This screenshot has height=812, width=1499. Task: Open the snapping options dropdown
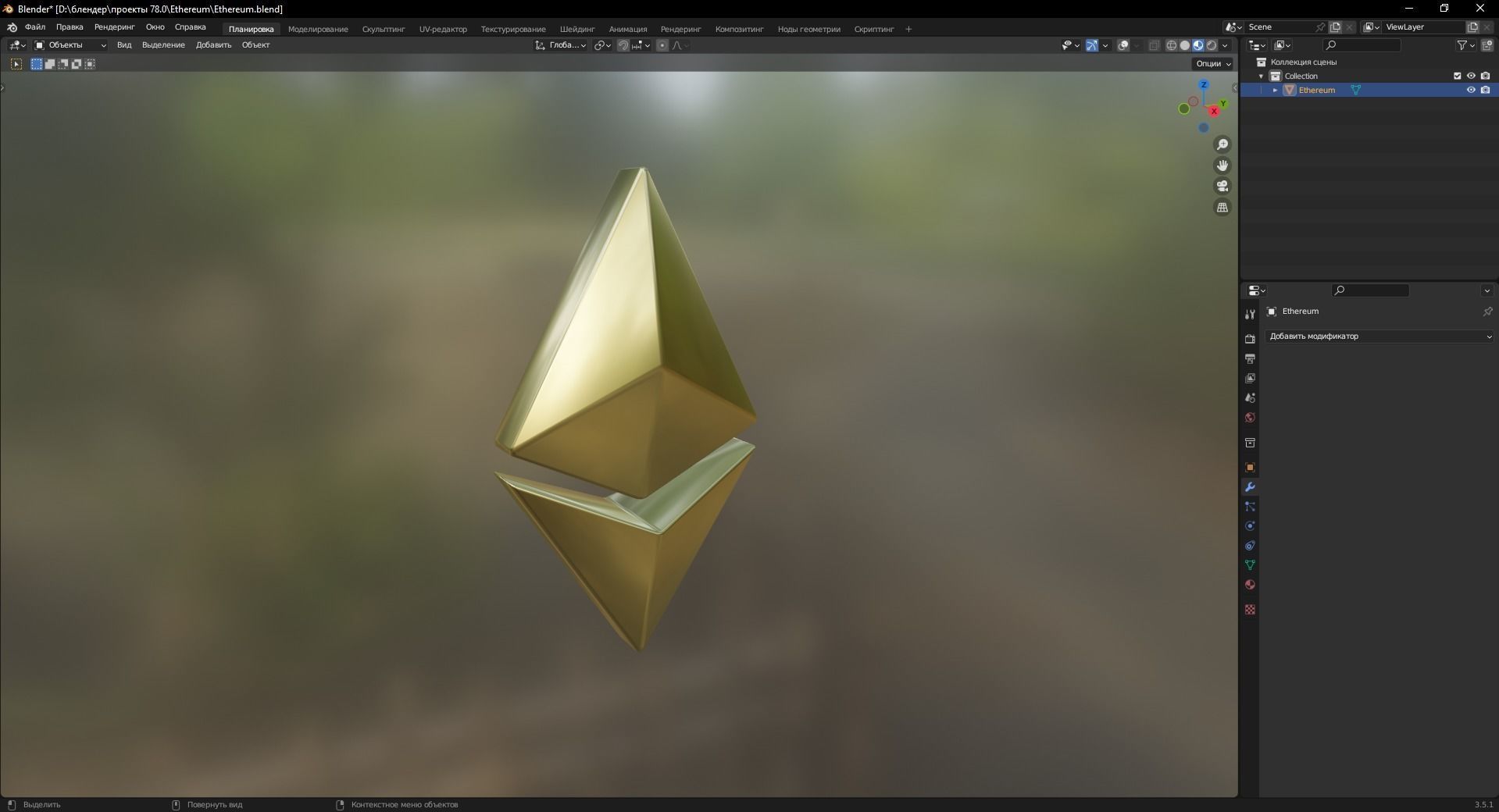pos(641,45)
